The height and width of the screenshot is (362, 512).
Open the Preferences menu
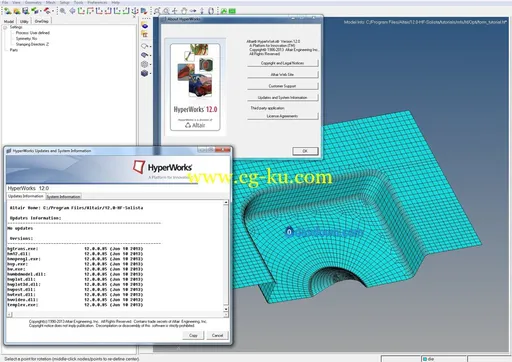97,3
